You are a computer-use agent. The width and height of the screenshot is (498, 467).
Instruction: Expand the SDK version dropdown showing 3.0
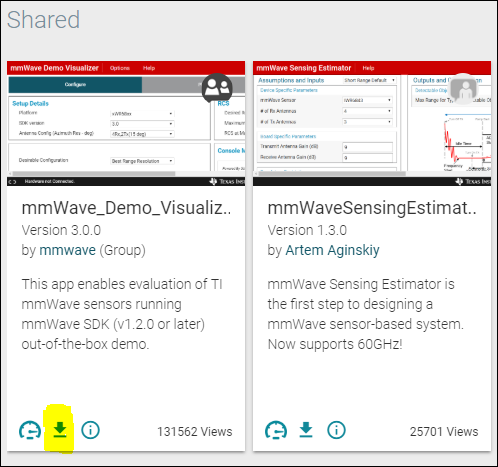[x=142, y=124]
